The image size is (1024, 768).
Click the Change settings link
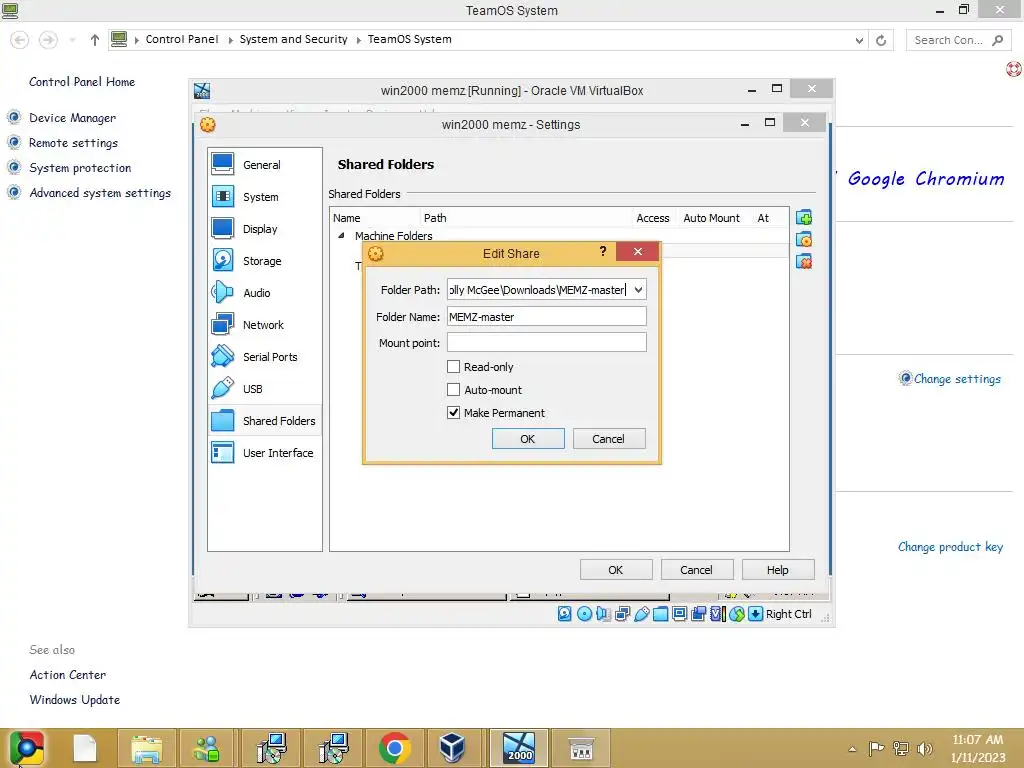(x=957, y=379)
